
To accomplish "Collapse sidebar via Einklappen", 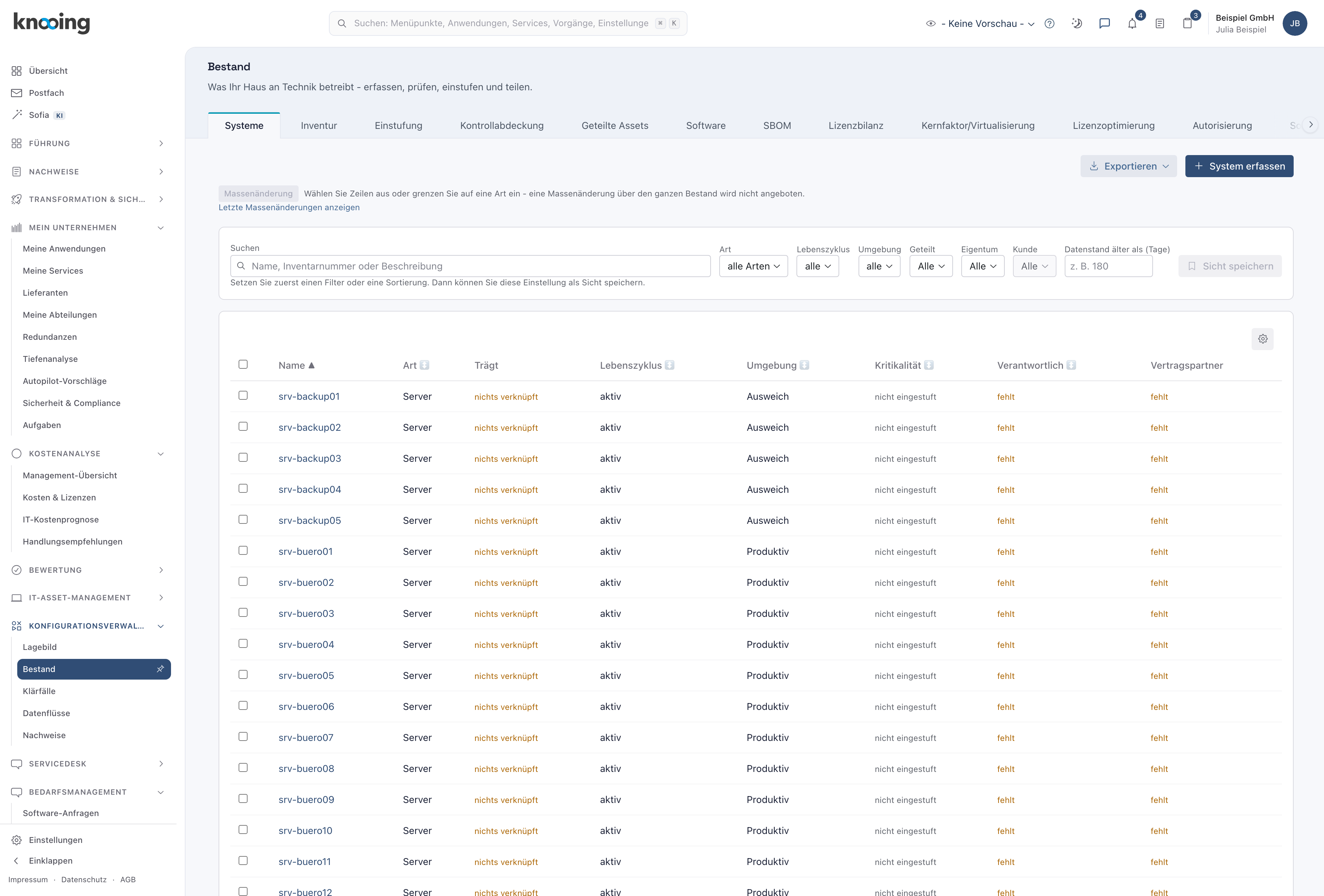I will 51,860.
